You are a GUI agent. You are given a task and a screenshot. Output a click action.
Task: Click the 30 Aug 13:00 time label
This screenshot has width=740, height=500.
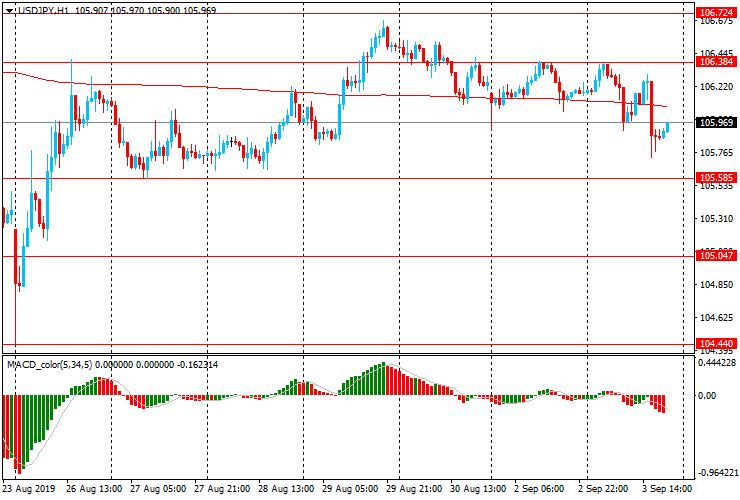point(478,489)
